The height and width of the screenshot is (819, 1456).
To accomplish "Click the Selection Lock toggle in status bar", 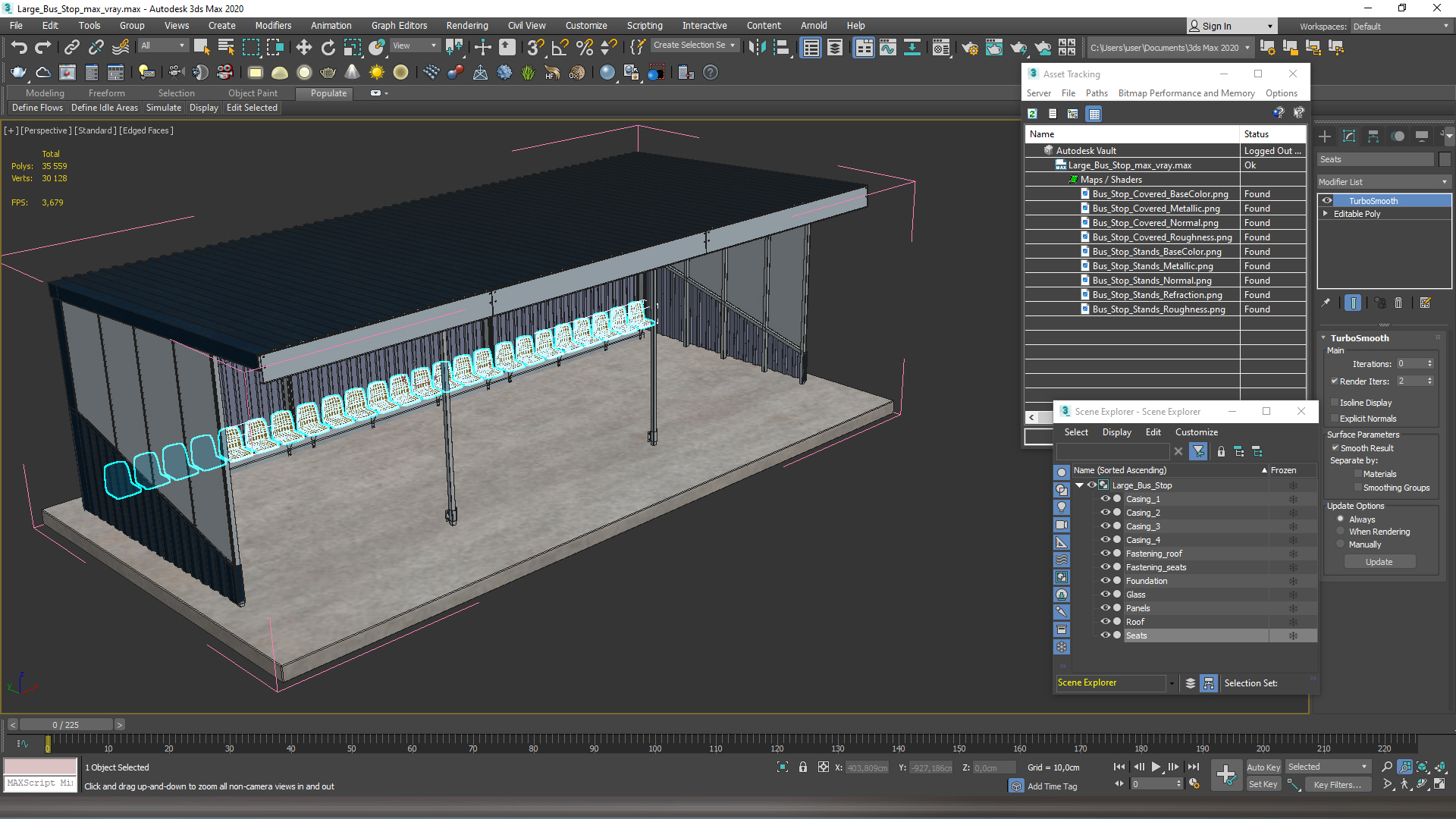I will click(802, 767).
